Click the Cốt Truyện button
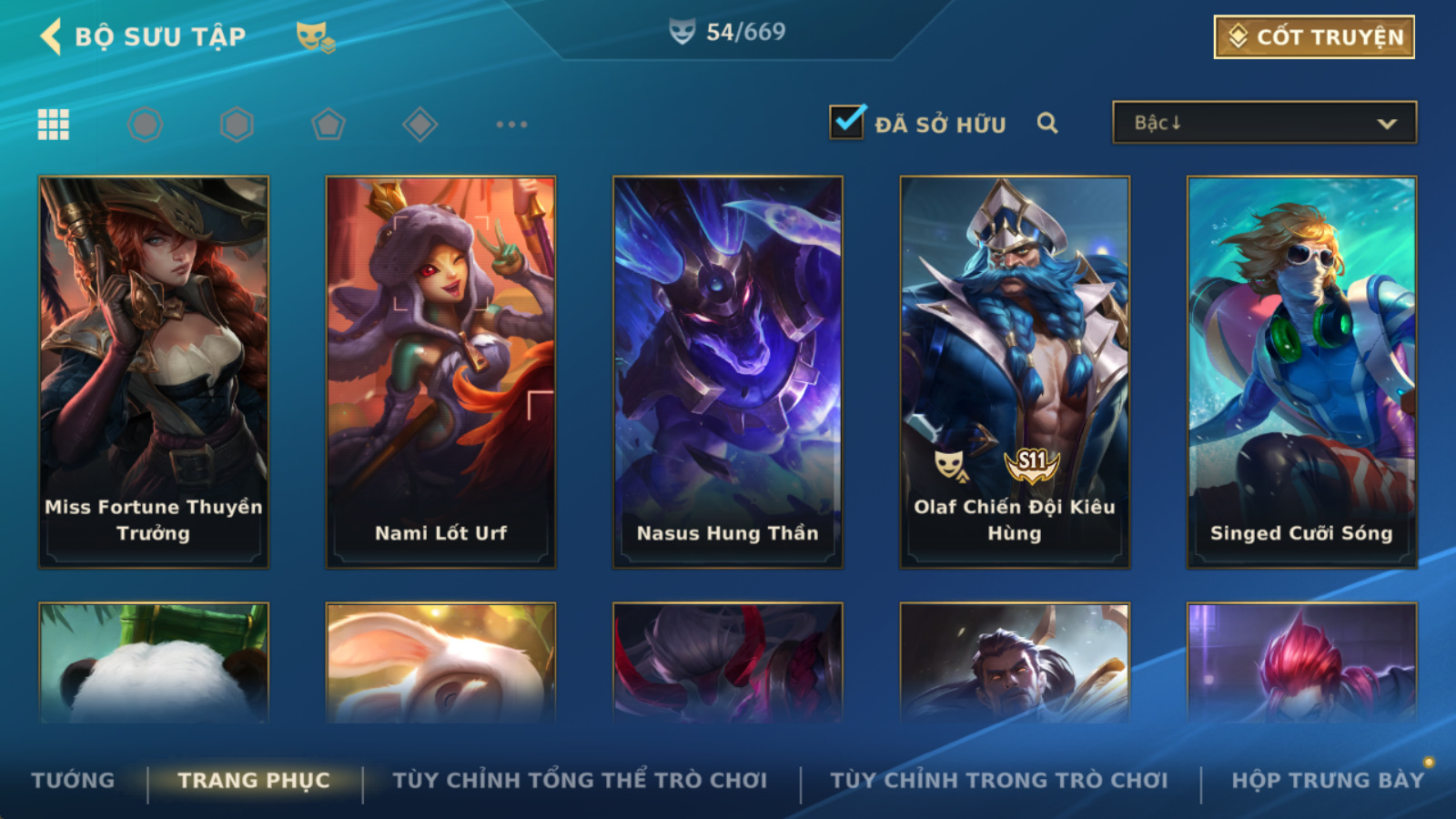The image size is (1456, 819). (1314, 37)
